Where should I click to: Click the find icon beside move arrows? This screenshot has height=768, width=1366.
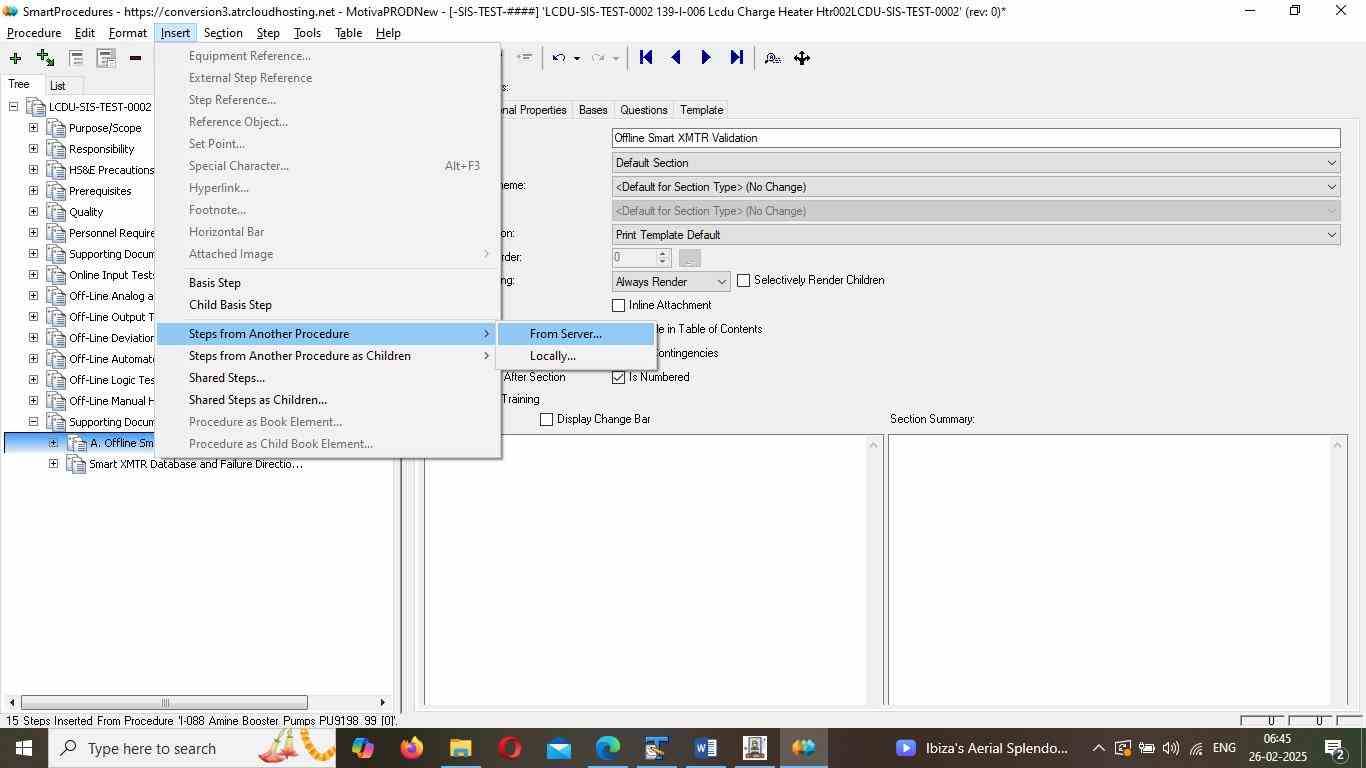click(x=772, y=58)
